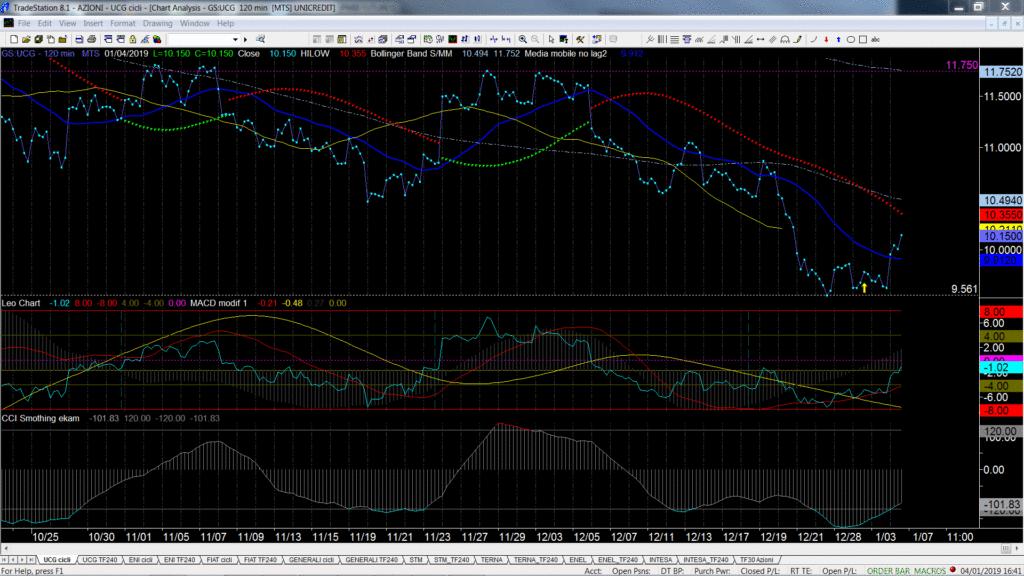1024x576 pixels.
Task: Open the Help menu
Action: point(225,23)
